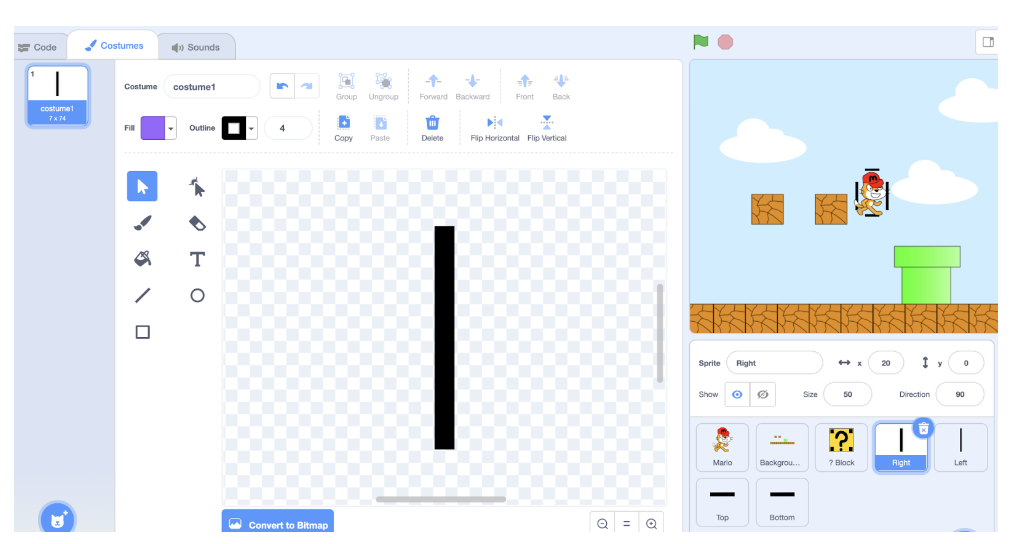This screenshot has width=1012, height=544.
Task: Open the Costumes tab
Action: pyautogui.click(x=114, y=46)
